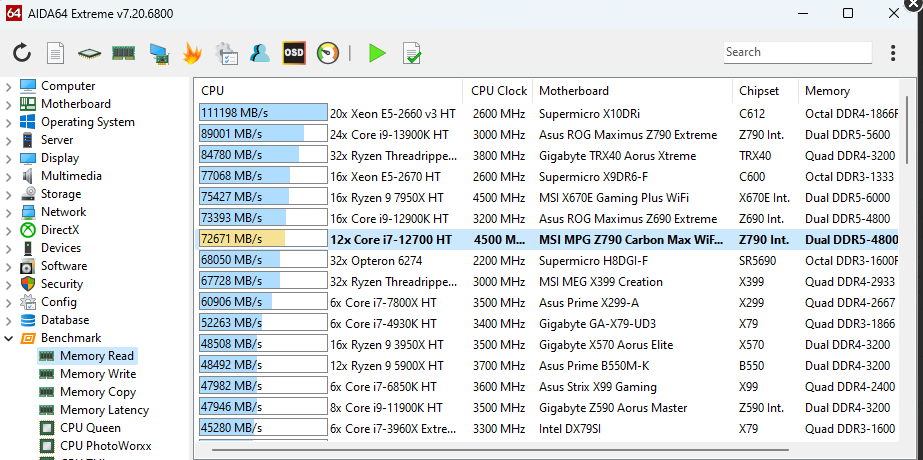Viewport: 923px width, 460px height.
Task: Select the DirectX Xbox icon
Action: [x=28, y=230]
